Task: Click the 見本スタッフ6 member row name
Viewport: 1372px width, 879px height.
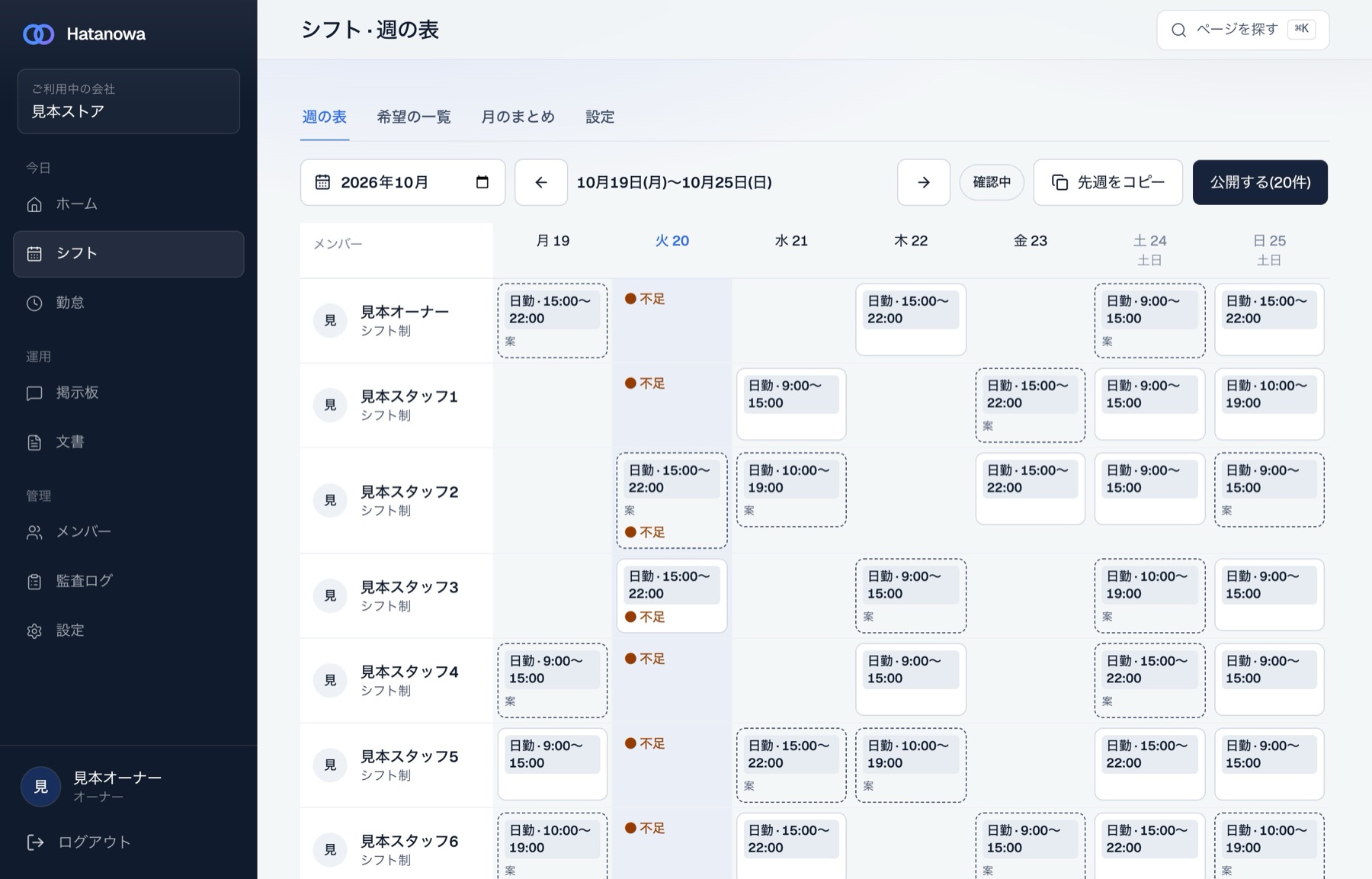Action: point(409,841)
